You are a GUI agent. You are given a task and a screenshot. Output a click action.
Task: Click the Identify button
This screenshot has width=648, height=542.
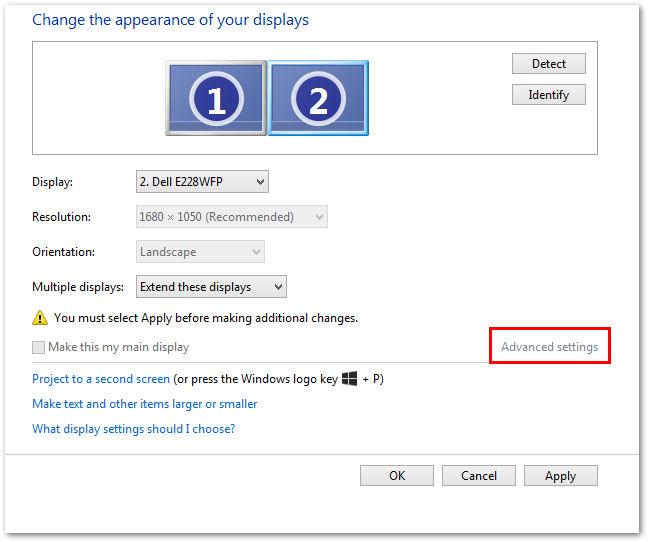pos(549,95)
